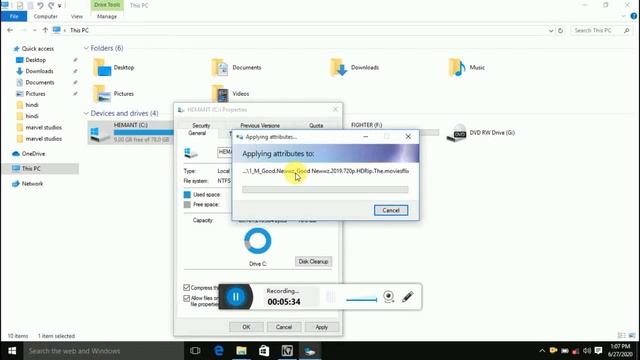The width and height of the screenshot is (640, 360).
Task: Open the Action Center notifications icon
Action: (598, 351)
